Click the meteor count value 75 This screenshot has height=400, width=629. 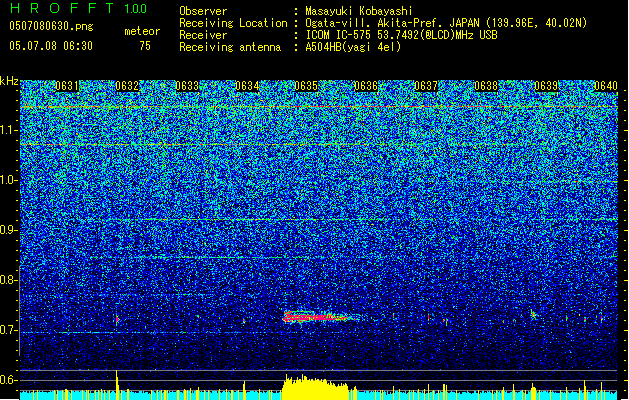pos(145,46)
